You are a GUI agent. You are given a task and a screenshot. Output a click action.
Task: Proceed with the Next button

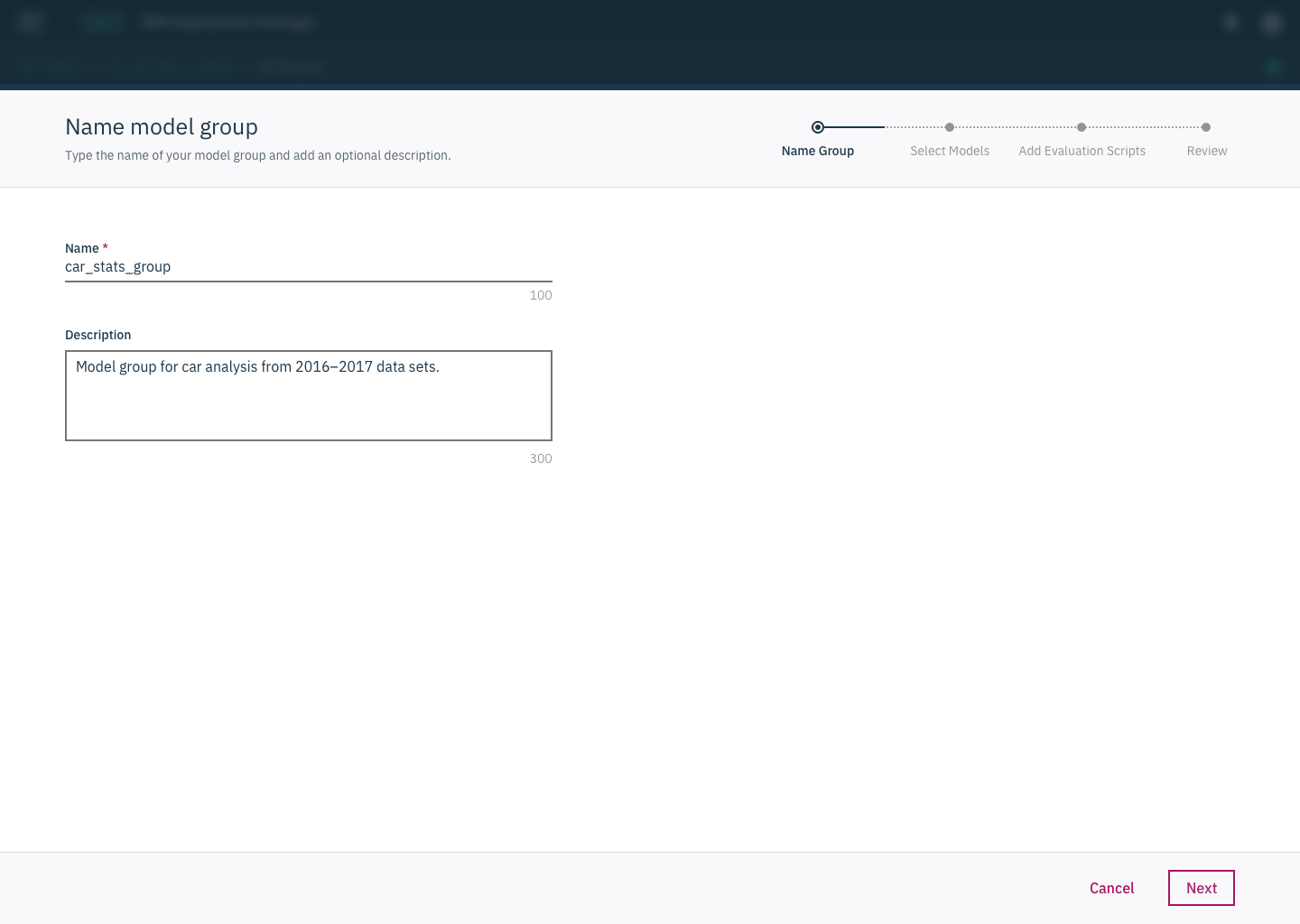coord(1201,888)
